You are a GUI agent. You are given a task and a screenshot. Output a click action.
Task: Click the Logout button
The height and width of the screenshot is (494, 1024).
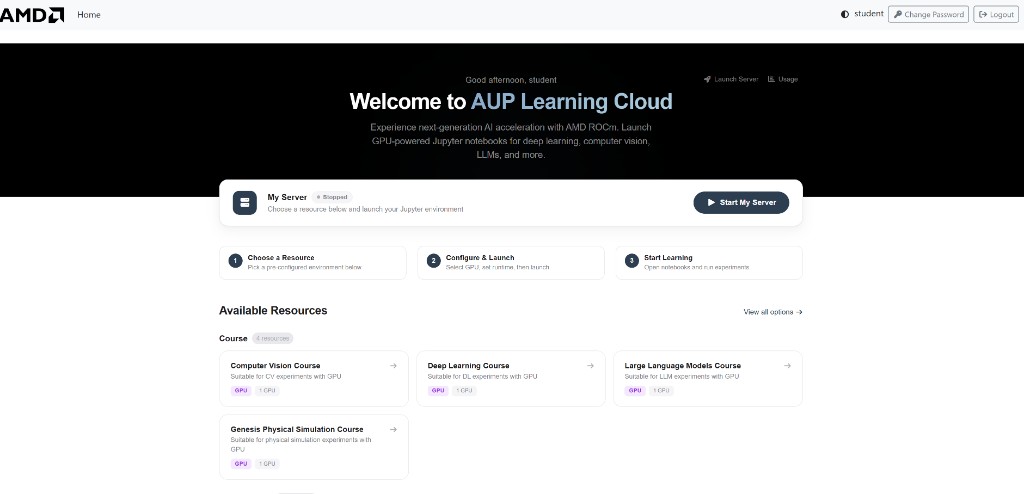[x=996, y=14]
